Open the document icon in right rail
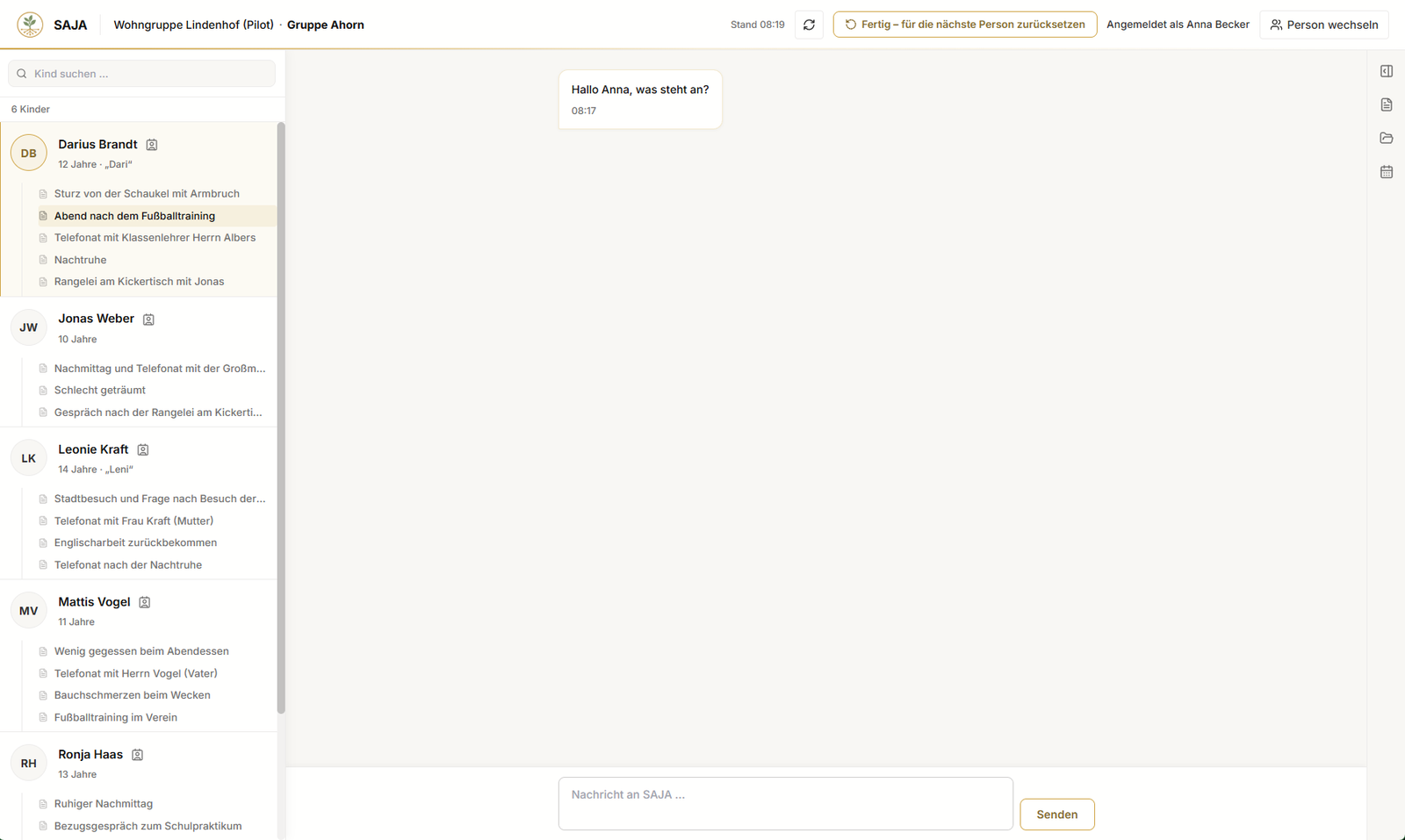 point(1387,104)
